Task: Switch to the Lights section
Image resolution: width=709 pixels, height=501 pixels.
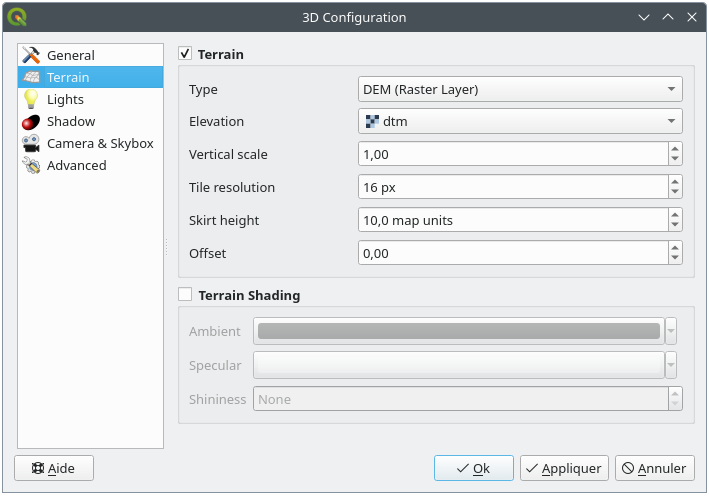Action: [65, 99]
